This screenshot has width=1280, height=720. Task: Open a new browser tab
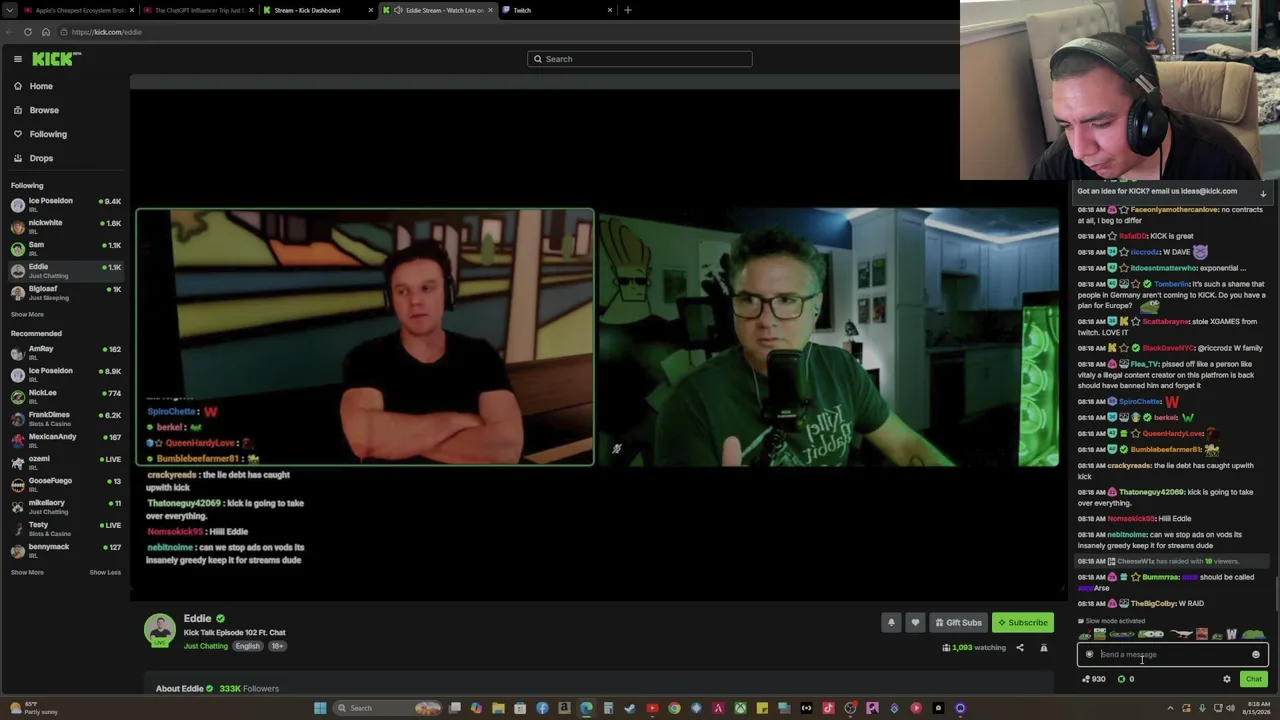point(628,10)
